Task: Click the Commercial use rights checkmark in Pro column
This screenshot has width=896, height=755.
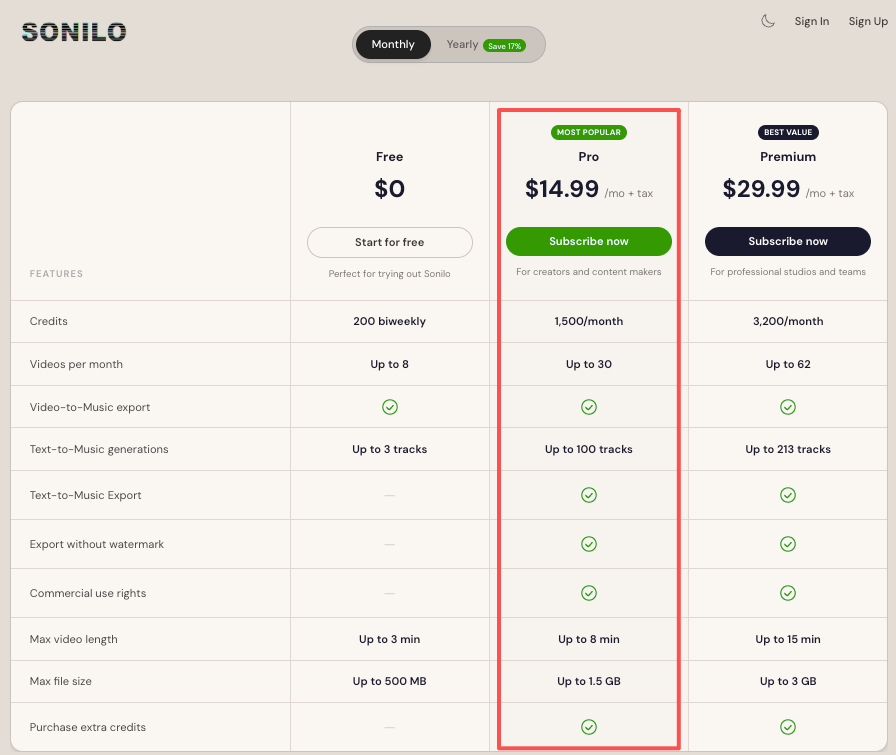Action: pos(588,592)
